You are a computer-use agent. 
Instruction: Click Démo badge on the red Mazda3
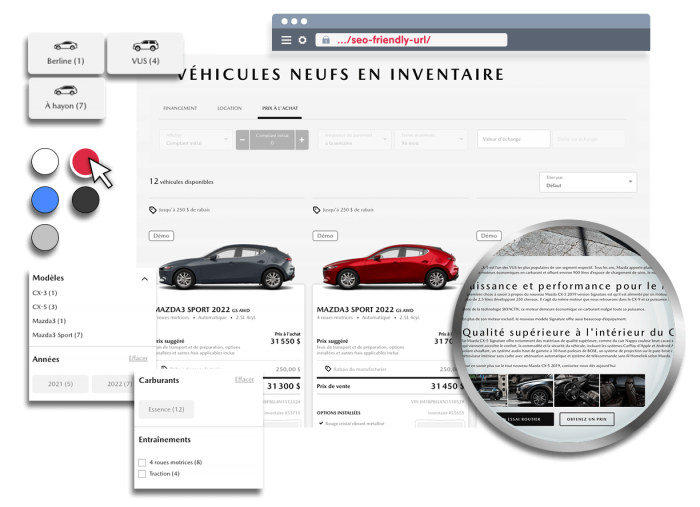coord(325,236)
